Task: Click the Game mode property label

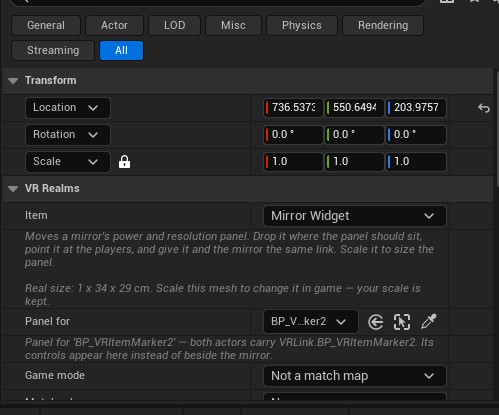Action: coord(55,376)
